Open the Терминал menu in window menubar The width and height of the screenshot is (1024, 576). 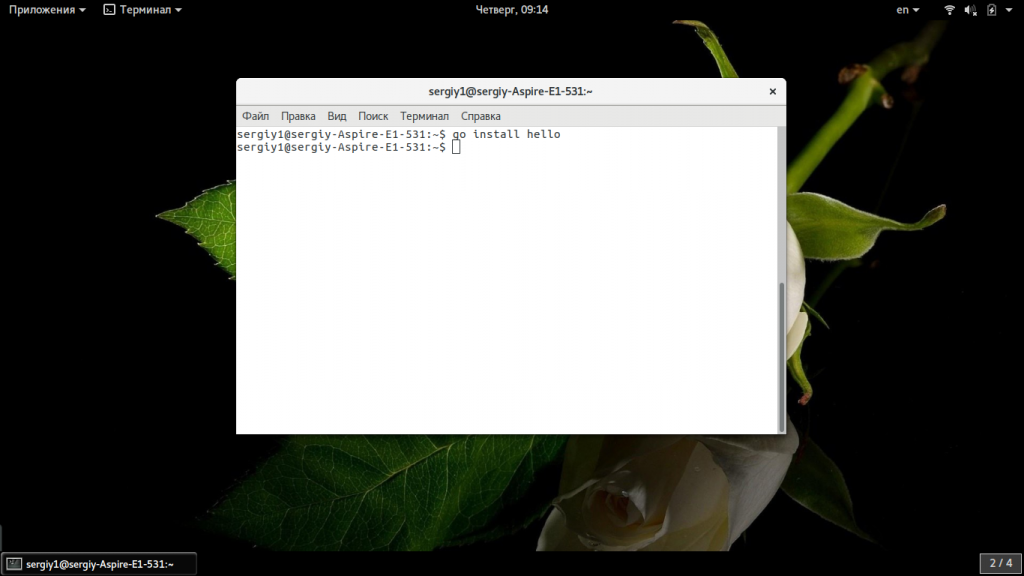[424, 116]
